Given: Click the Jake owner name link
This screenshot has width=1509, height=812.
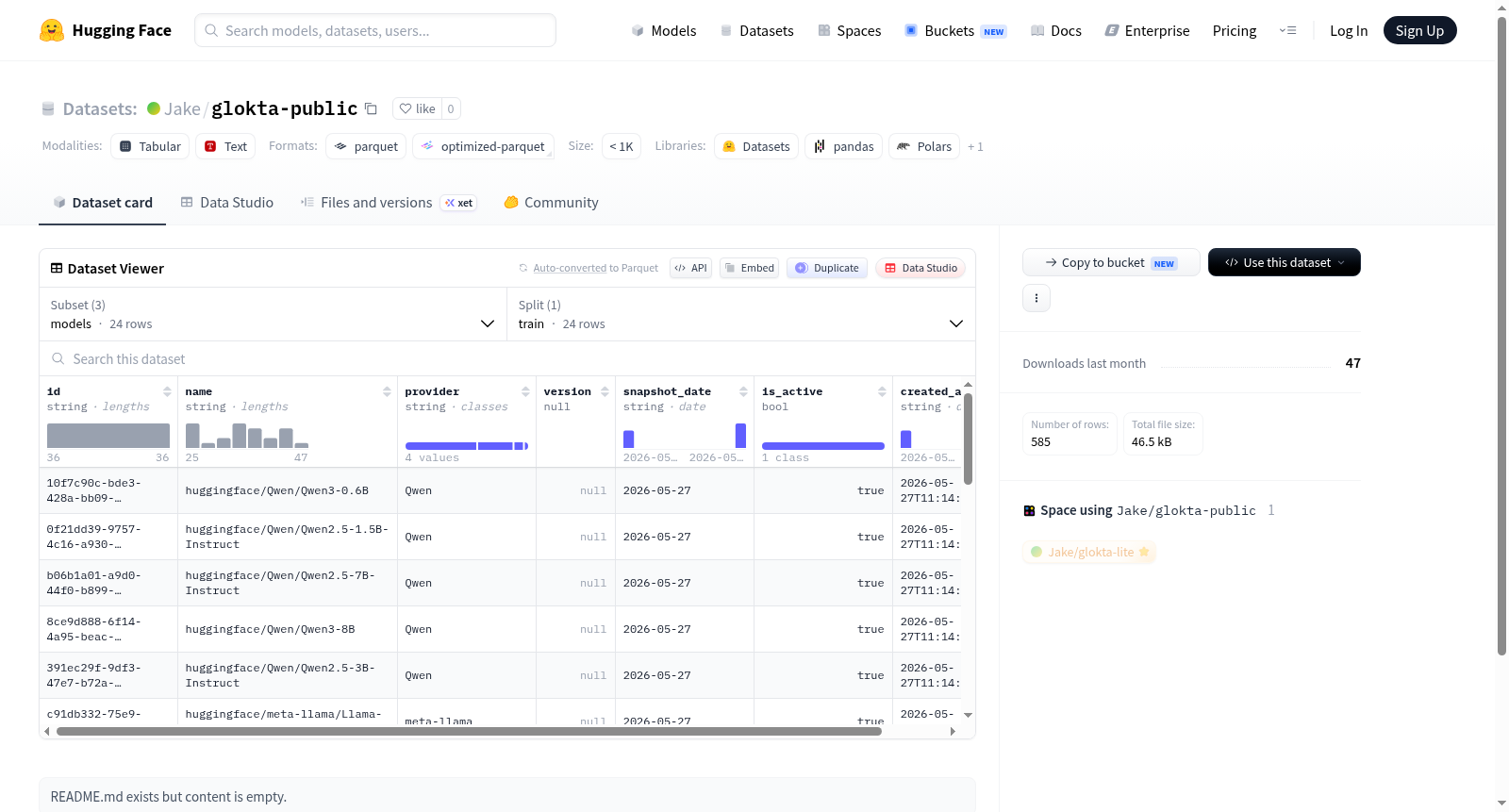Looking at the screenshot, I should (182, 108).
